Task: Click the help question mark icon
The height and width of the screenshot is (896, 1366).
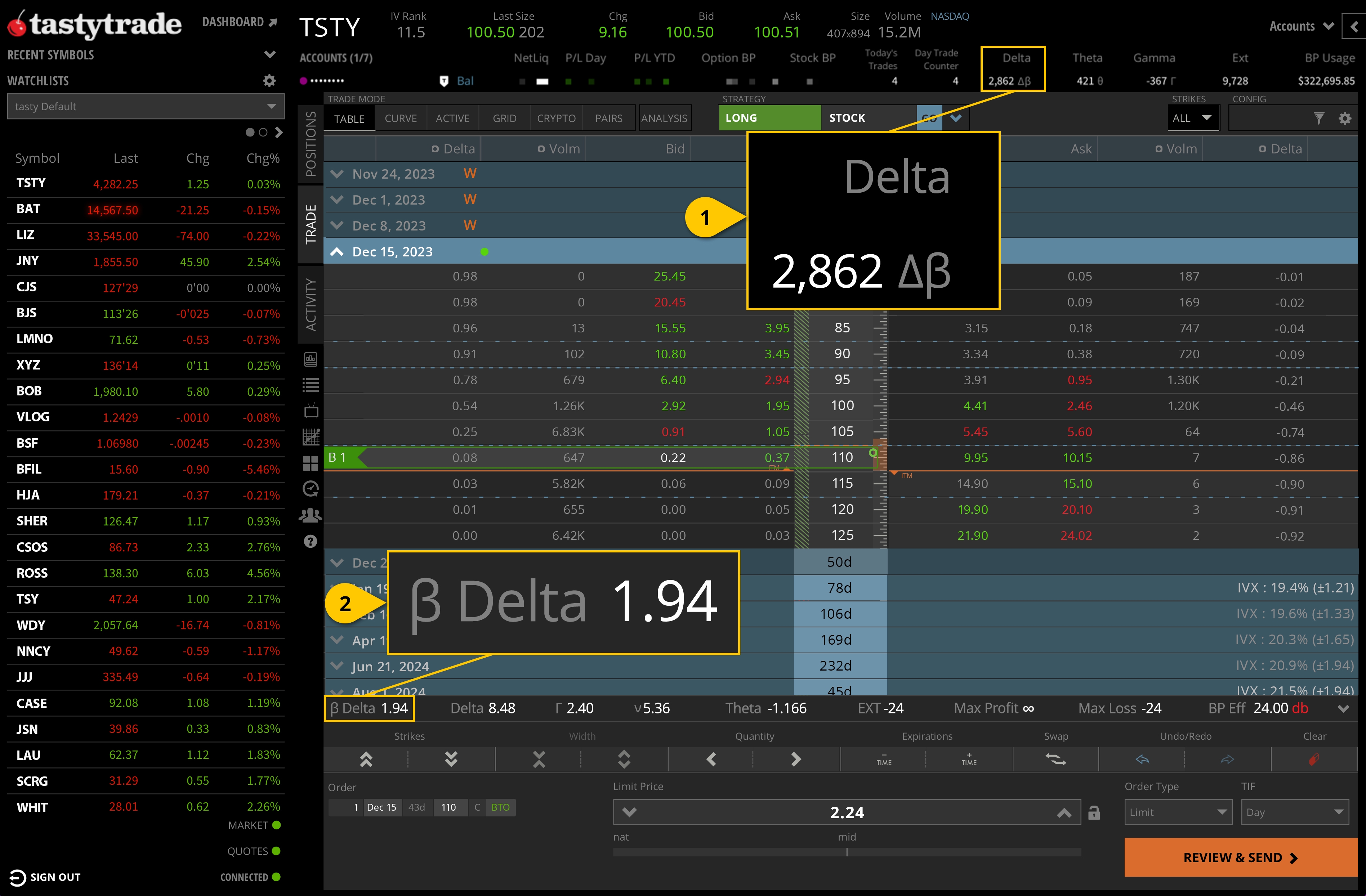Action: pyautogui.click(x=311, y=540)
